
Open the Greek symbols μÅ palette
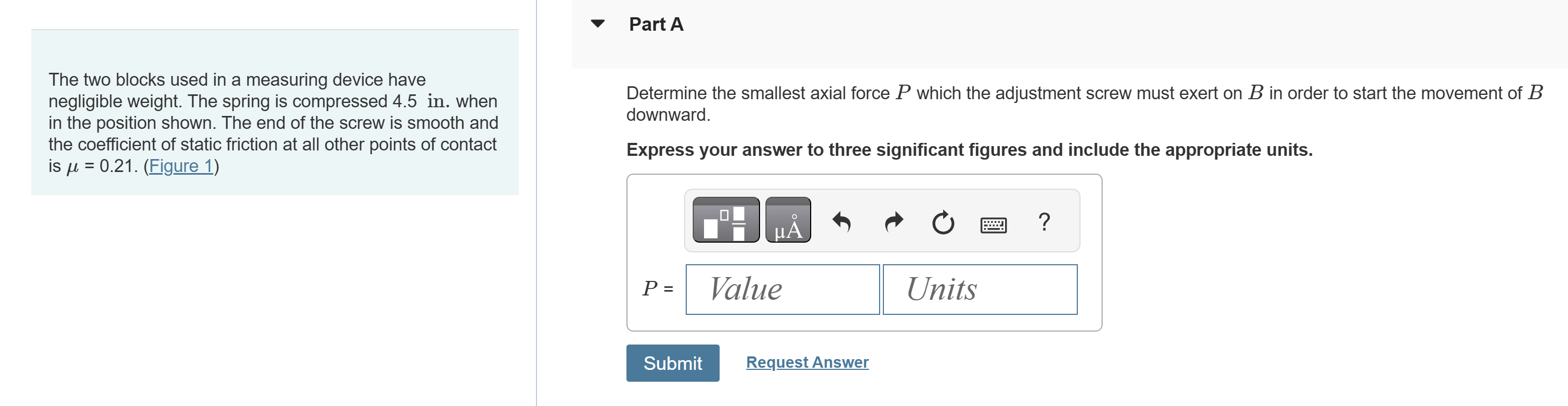point(788,220)
